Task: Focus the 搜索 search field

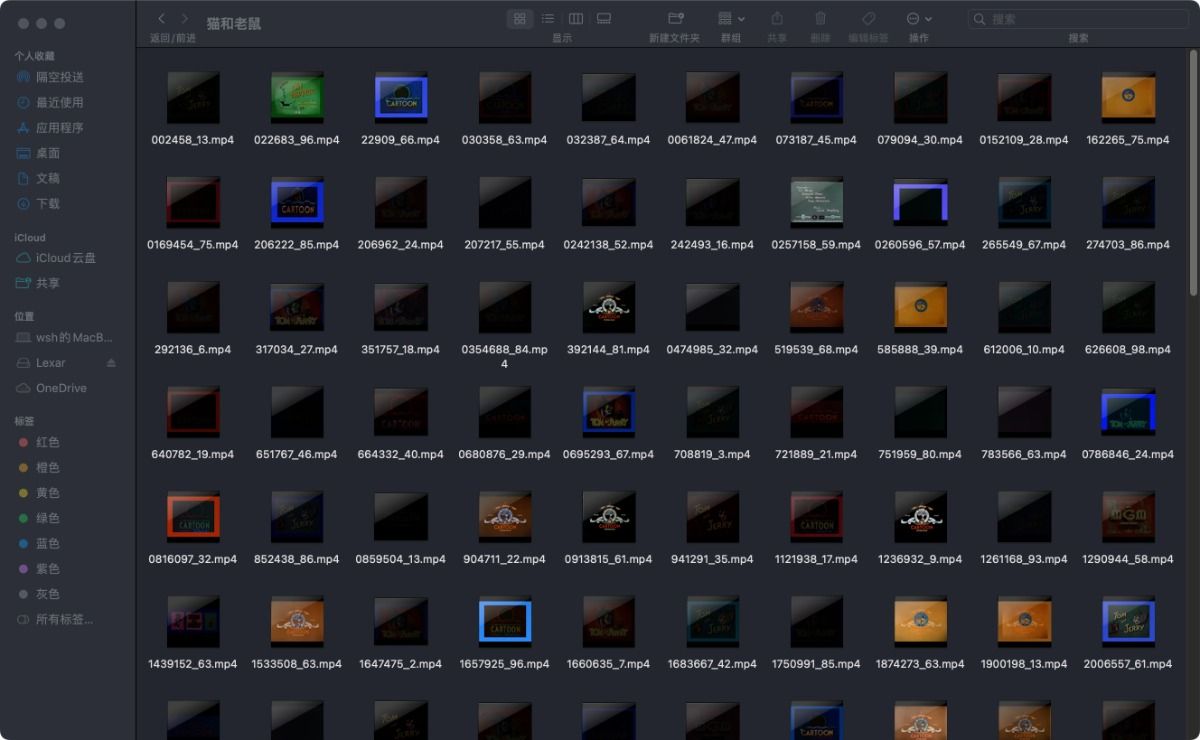Action: pos(1078,19)
